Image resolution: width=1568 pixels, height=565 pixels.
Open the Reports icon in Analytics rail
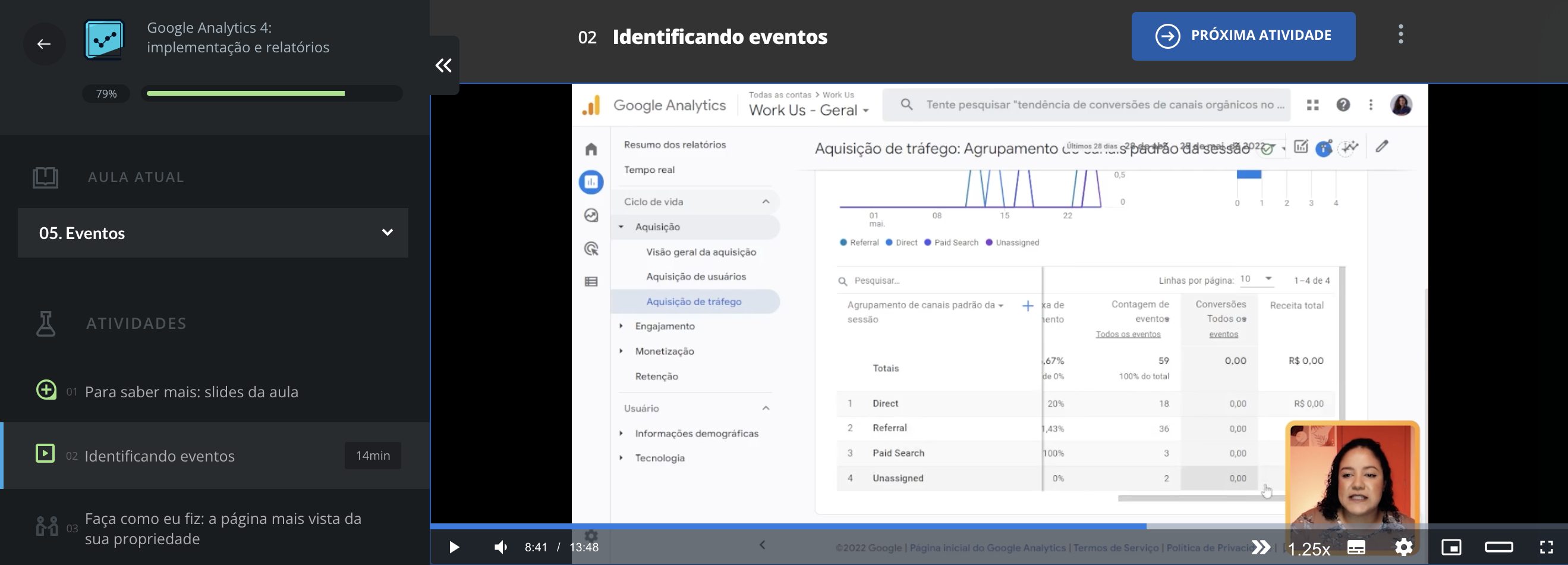[x=591, y=182]
